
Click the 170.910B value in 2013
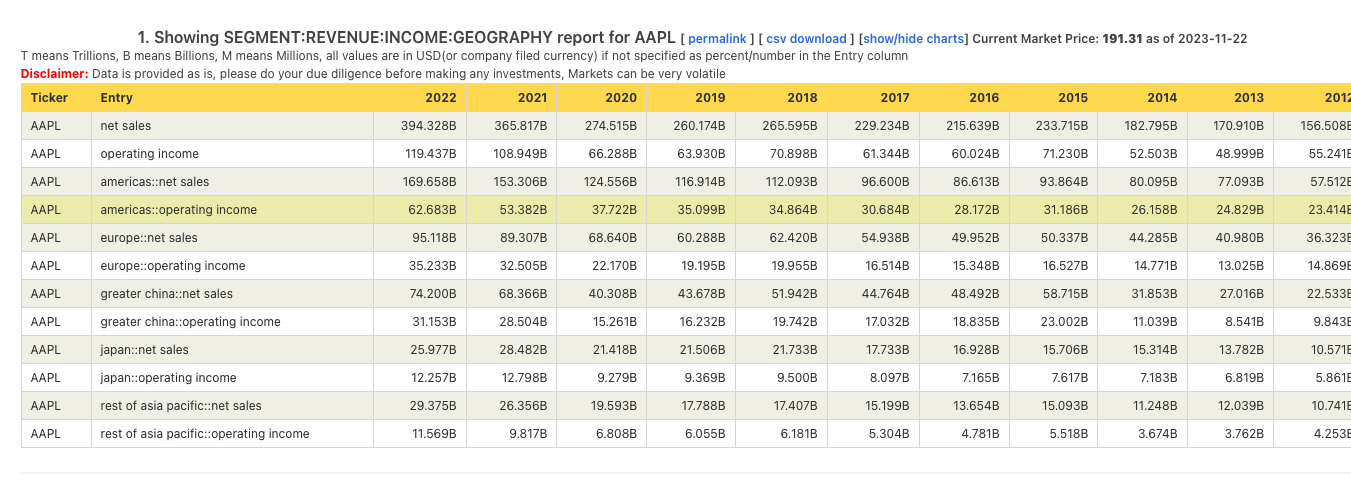point(1238,126)
